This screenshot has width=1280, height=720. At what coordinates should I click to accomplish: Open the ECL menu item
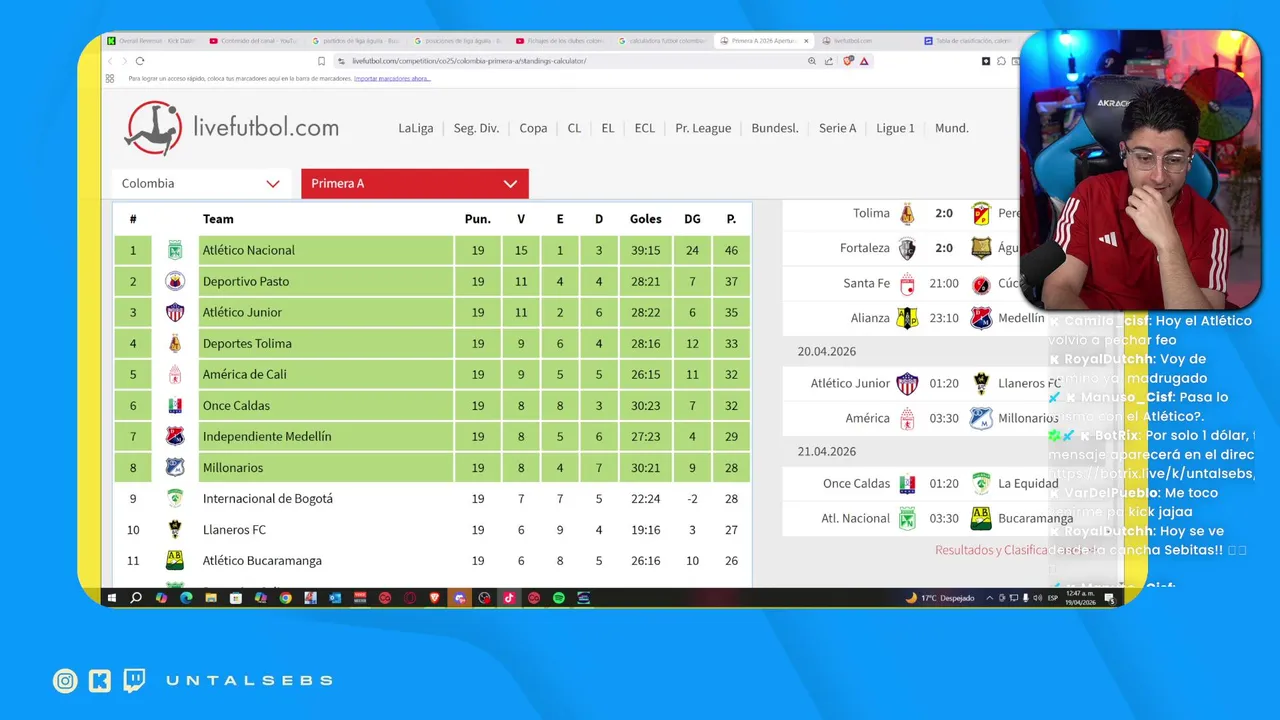click(645, 128)
